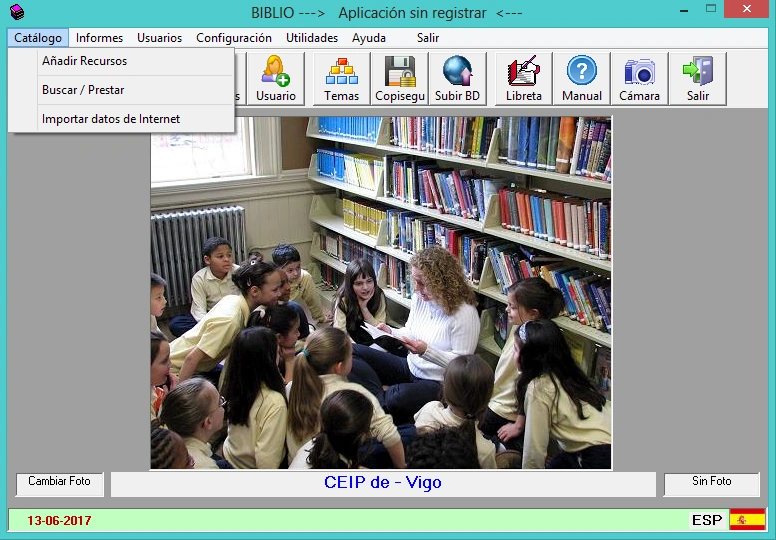Open the Usuarios menu

pyautogui.click(x=159, y=38)
